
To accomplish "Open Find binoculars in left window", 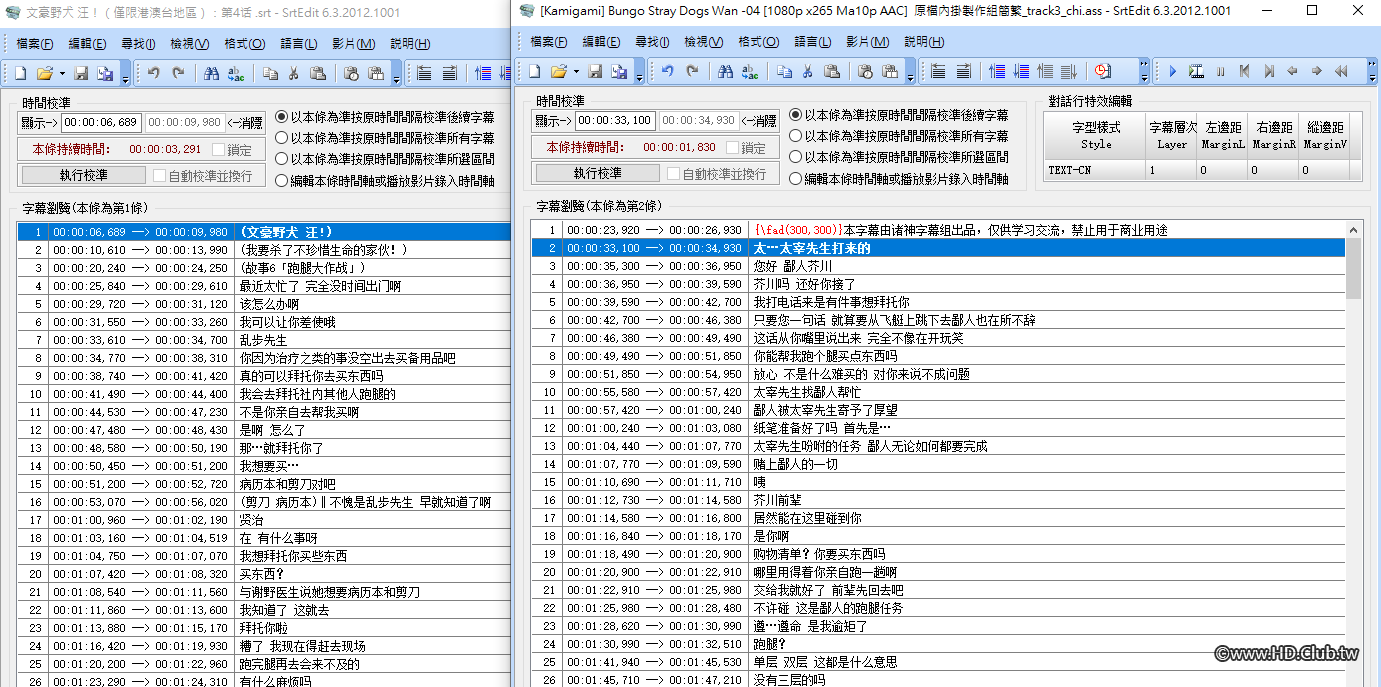I will pos(211,73).
